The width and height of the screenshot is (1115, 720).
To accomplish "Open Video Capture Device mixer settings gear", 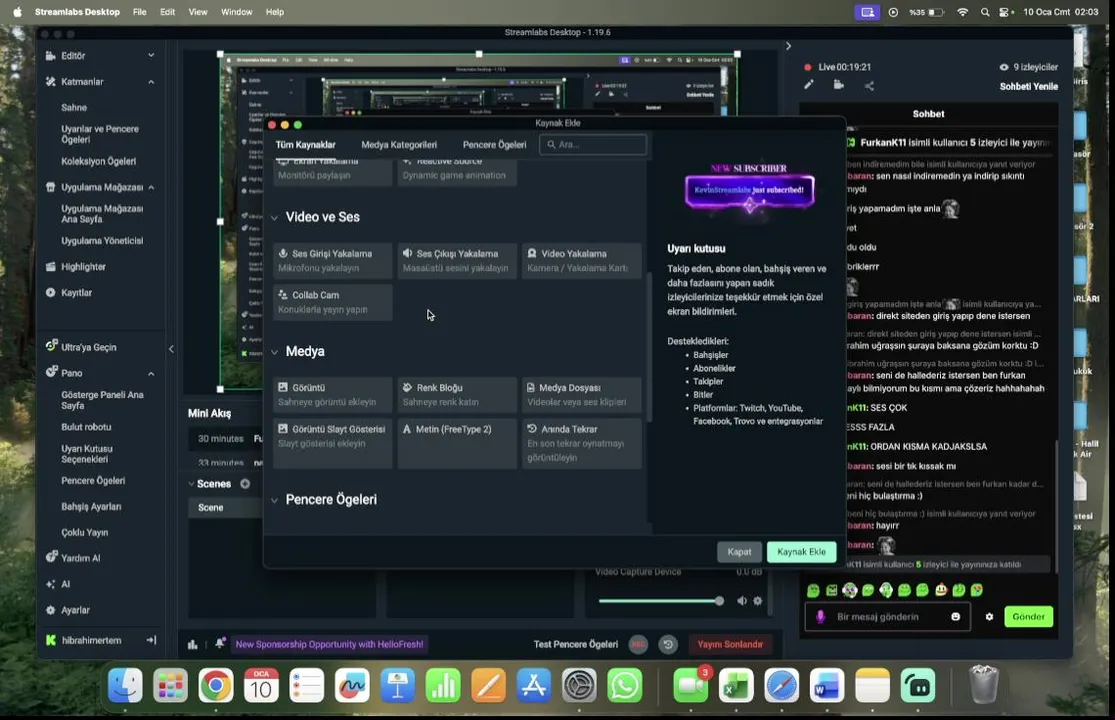I will [x=758, y=601].
